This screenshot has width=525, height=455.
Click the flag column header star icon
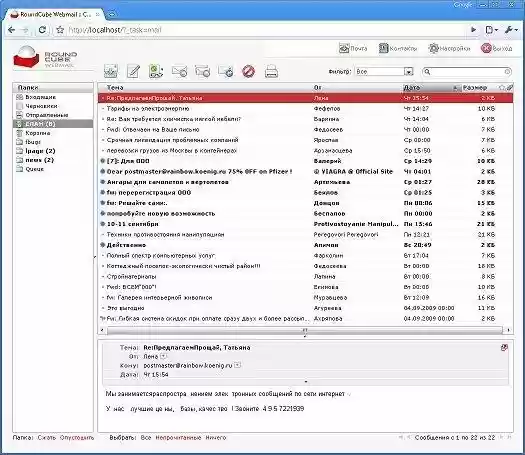502,88
